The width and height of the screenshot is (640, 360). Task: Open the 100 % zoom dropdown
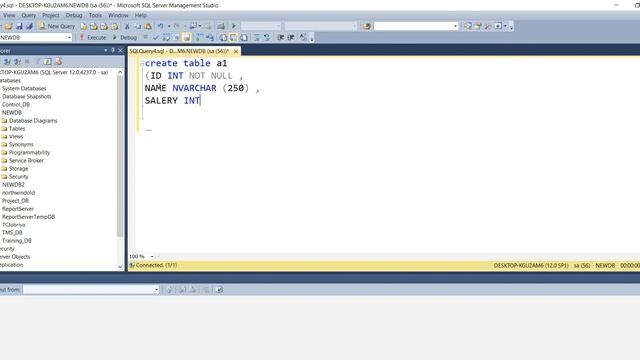tap(152, 256)
